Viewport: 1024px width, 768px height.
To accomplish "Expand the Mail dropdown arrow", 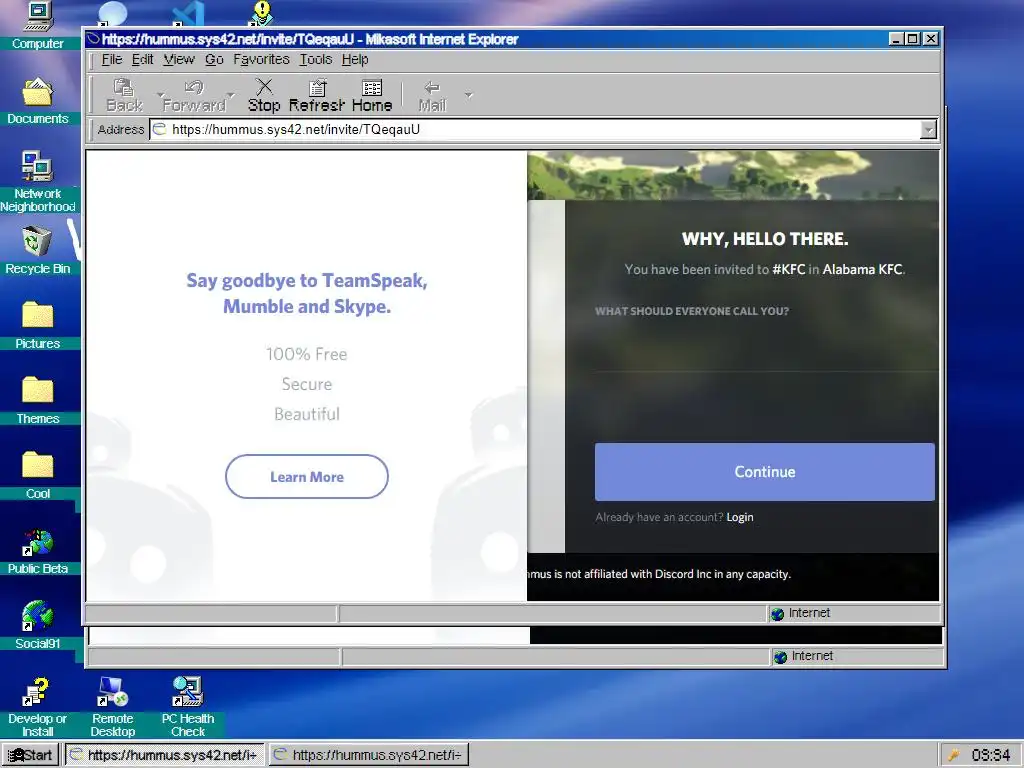I will coord(468,95).
